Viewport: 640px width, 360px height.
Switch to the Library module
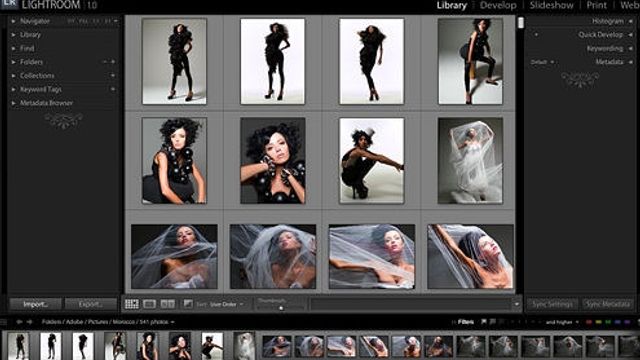[451, 5]
